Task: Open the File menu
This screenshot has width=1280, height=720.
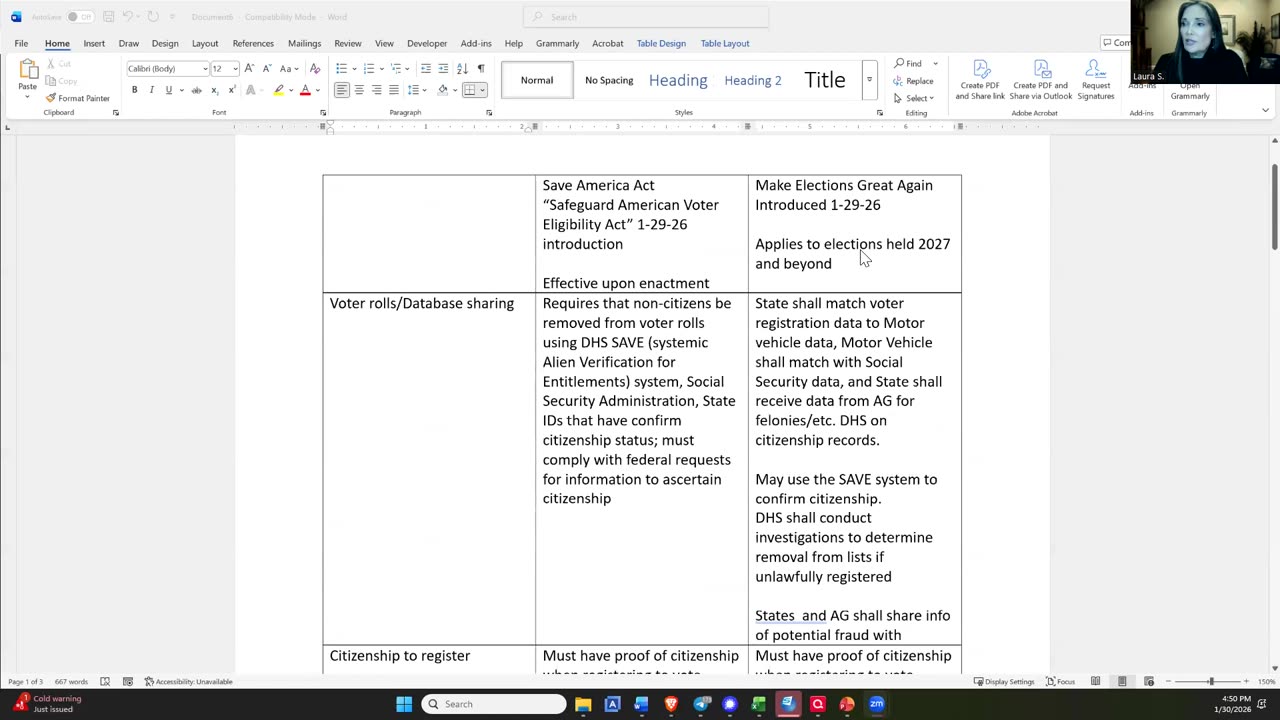Action: 21,43
